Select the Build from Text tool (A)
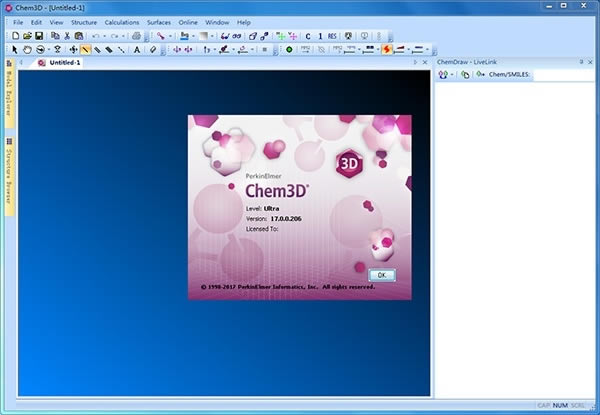The width and height of the screenshot is (600, 415). point(136,49)
